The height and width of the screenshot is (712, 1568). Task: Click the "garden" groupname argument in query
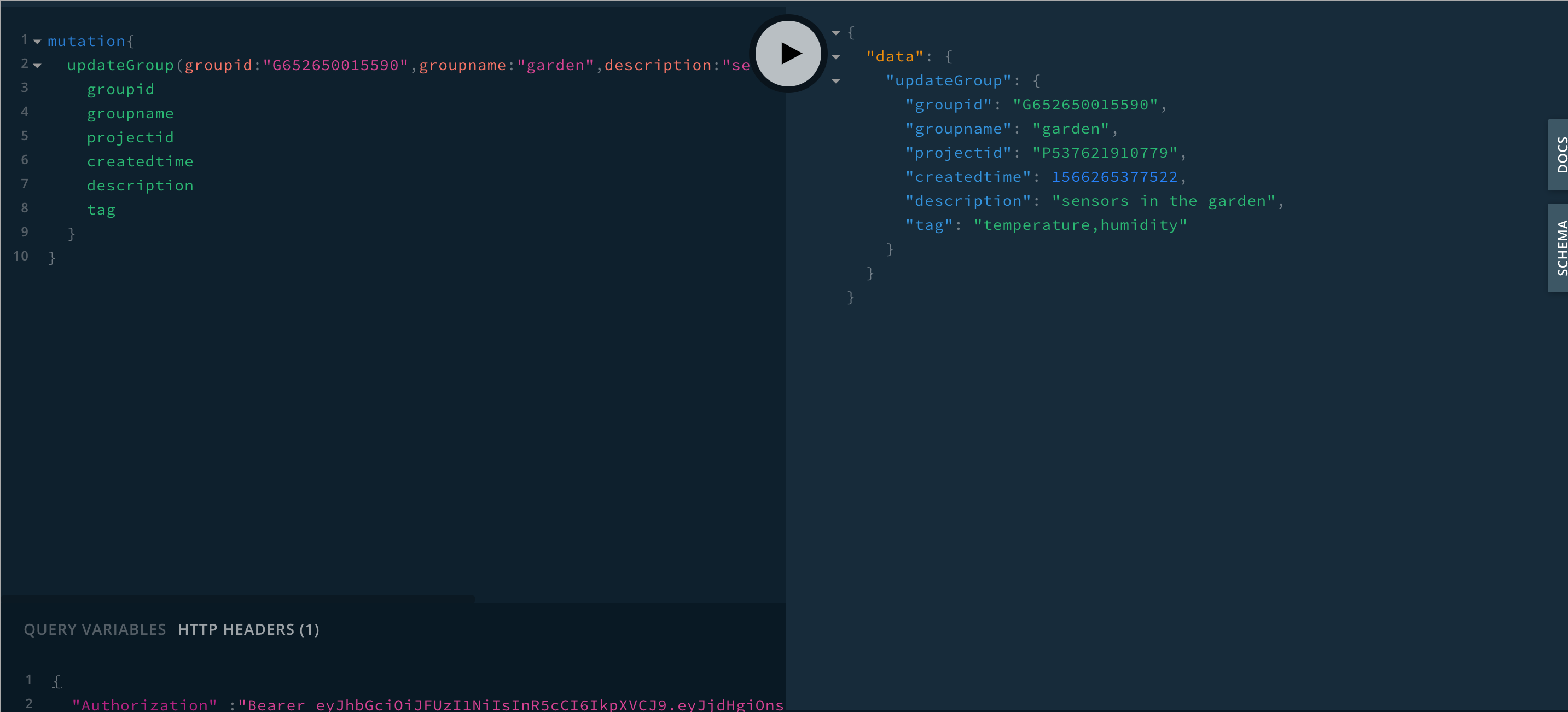pyautogui.click(x=555, y=65)
